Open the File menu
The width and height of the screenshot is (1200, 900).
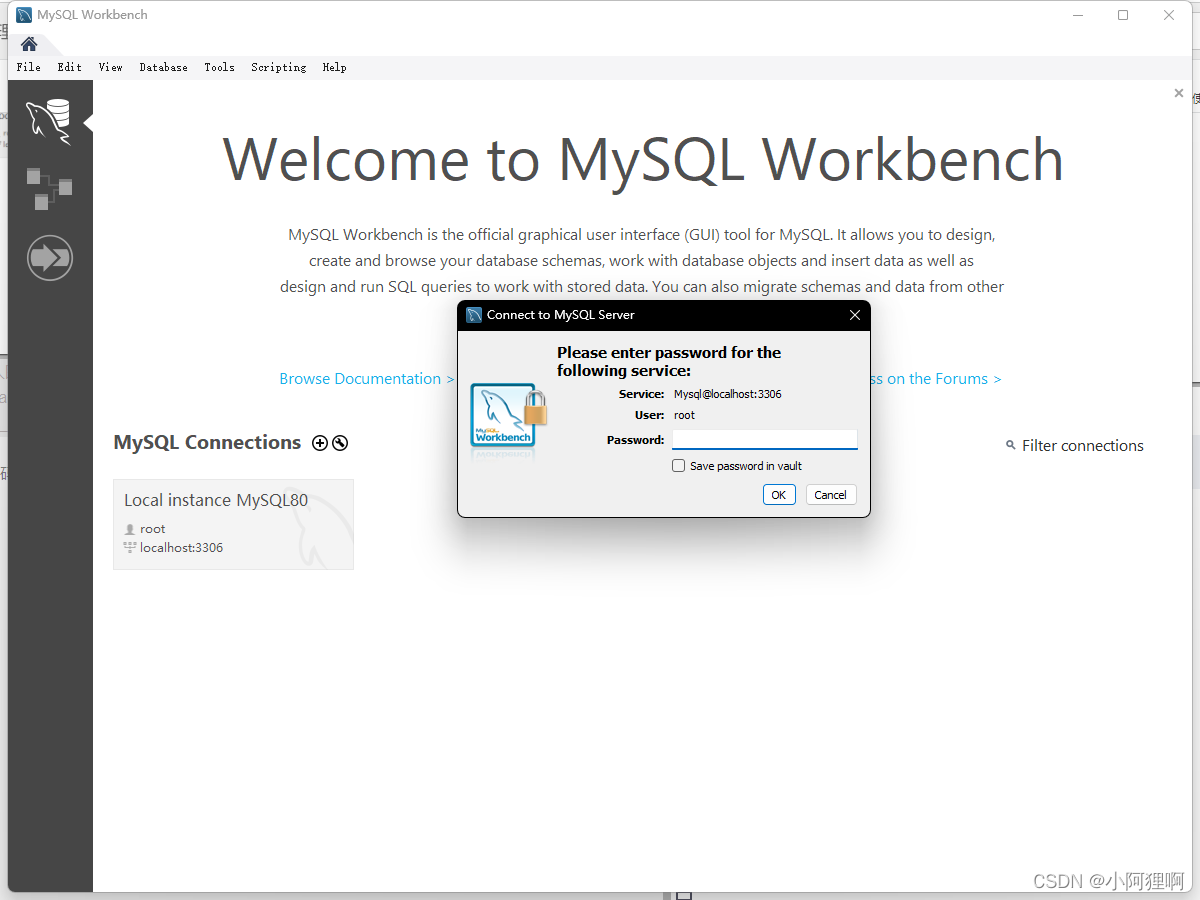click(29, 67)
